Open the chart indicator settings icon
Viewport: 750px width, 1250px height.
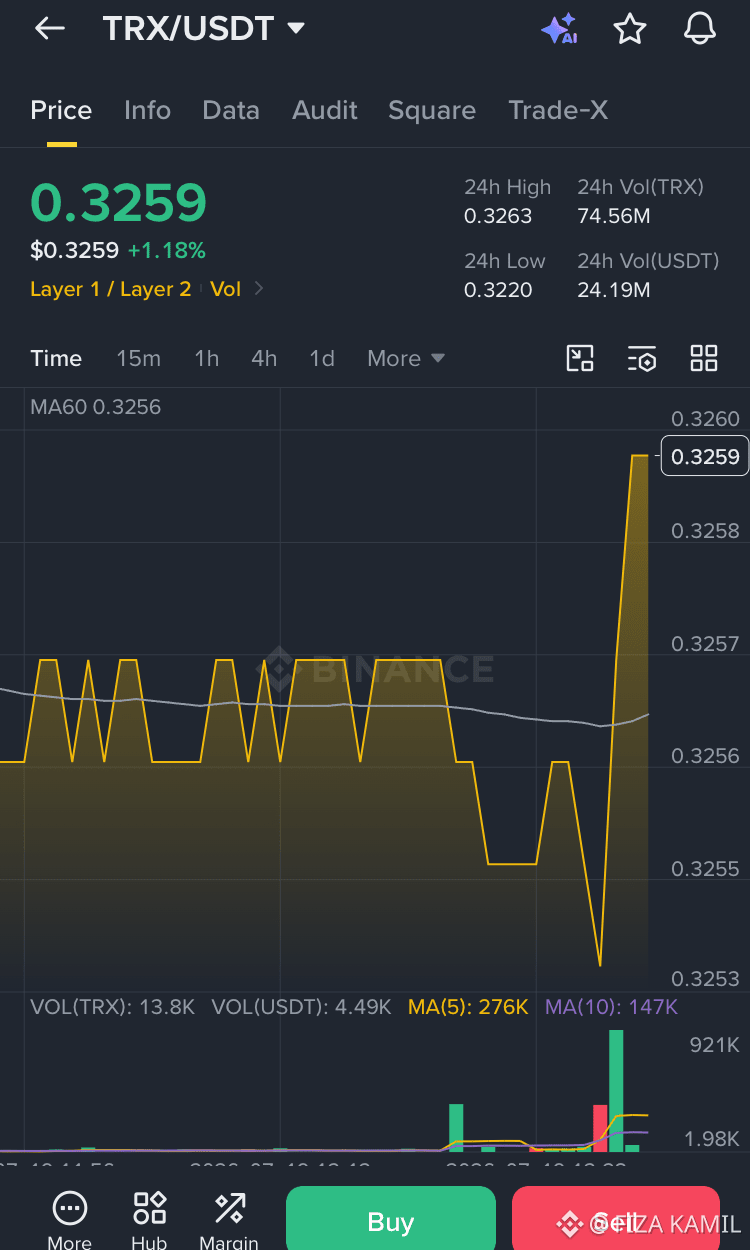(642, 358)
